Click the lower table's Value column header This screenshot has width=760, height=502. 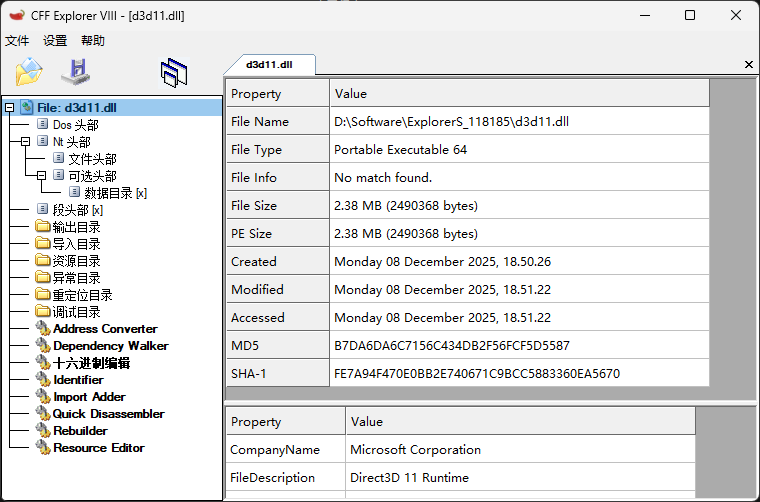click(521, 421)
